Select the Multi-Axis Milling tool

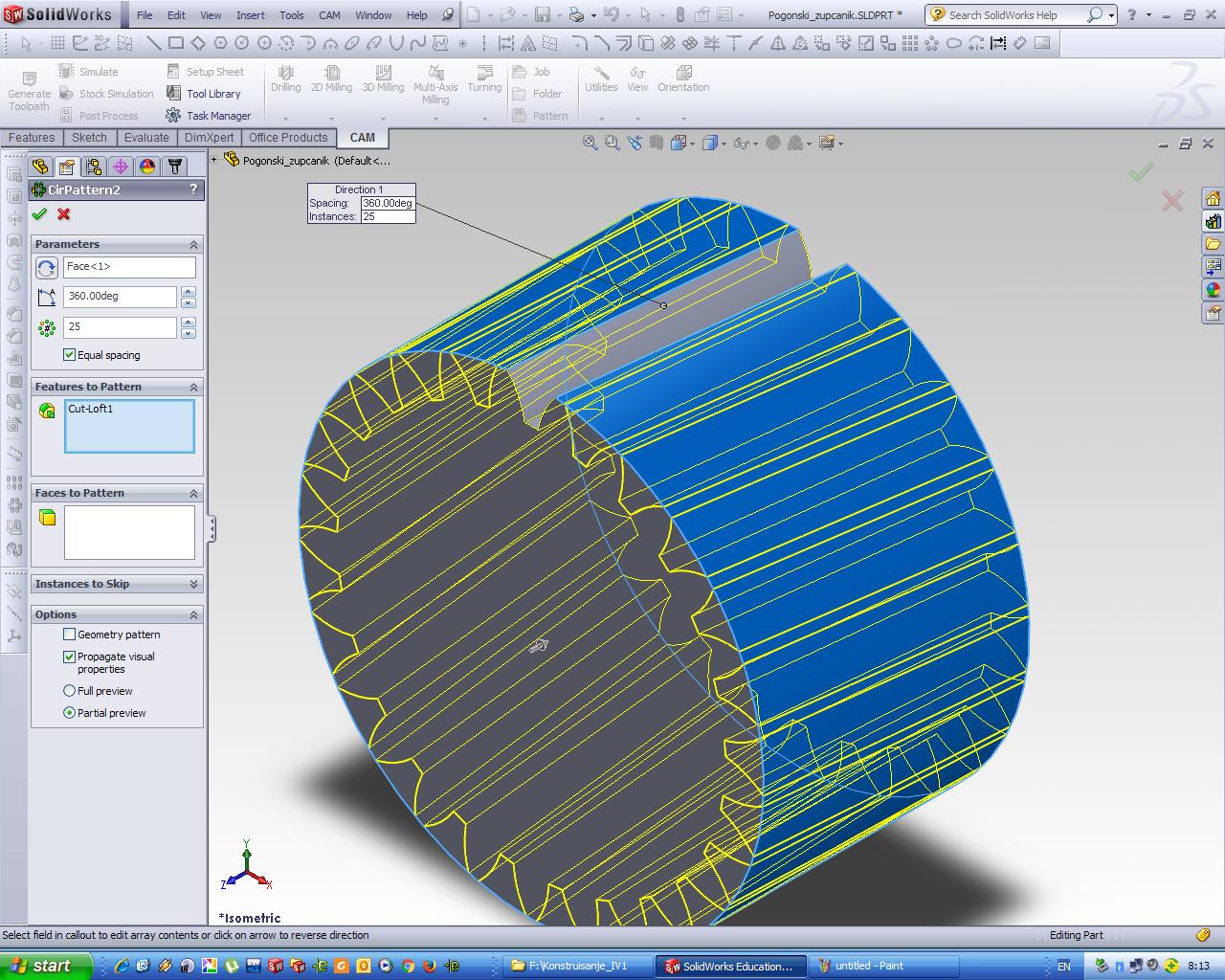coord(435,84)
